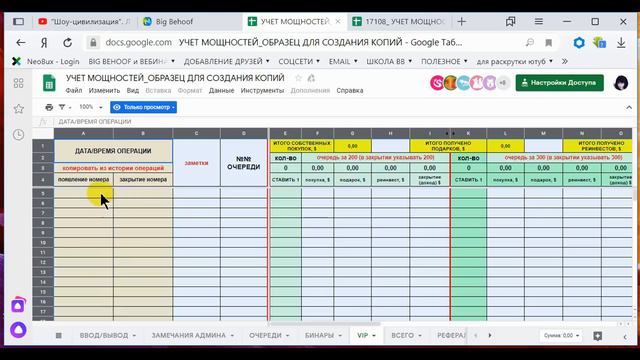
Task: Open the sidebar services grid icon
Action: 18,83
